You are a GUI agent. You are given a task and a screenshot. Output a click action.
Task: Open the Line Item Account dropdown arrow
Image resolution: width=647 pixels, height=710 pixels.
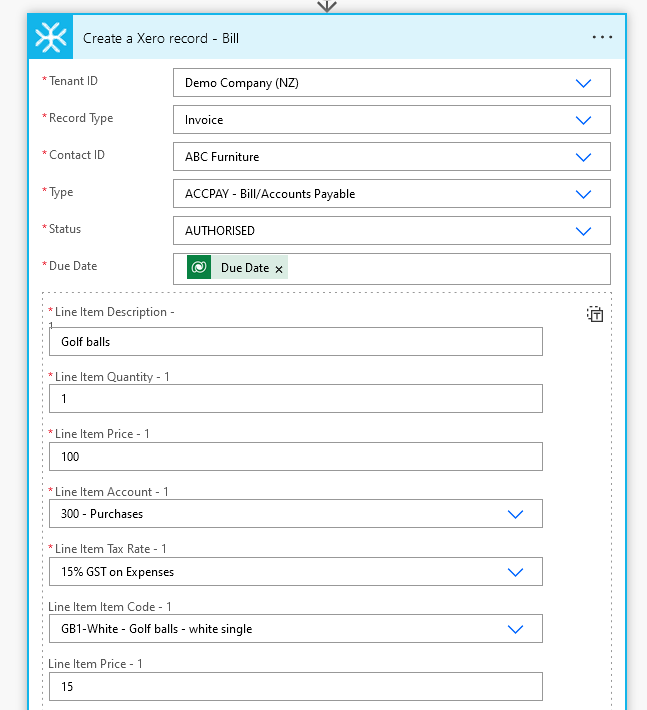click(x=515, y=514)
